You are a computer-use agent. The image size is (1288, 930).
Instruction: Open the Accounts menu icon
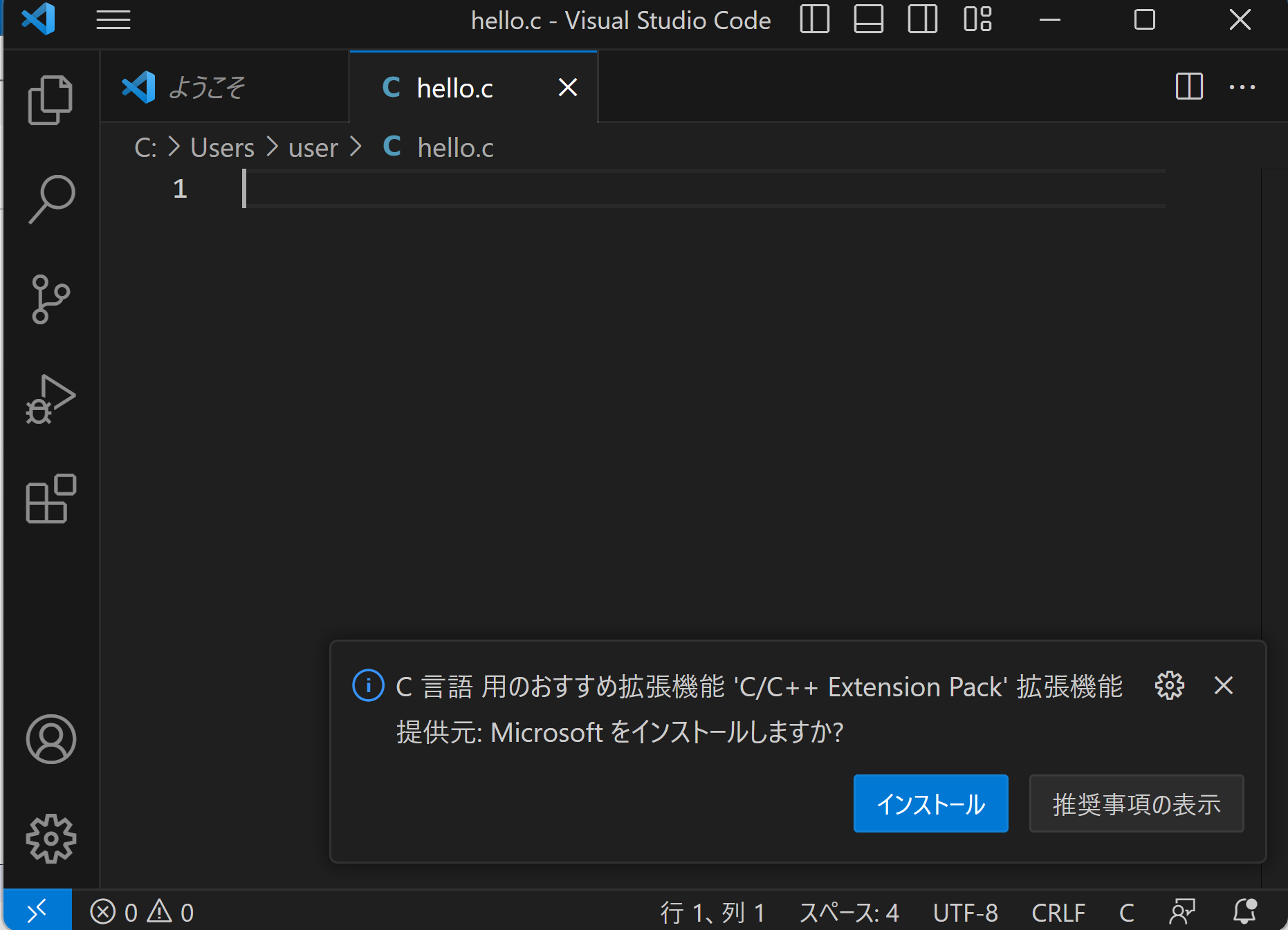(x=50, y=739)
